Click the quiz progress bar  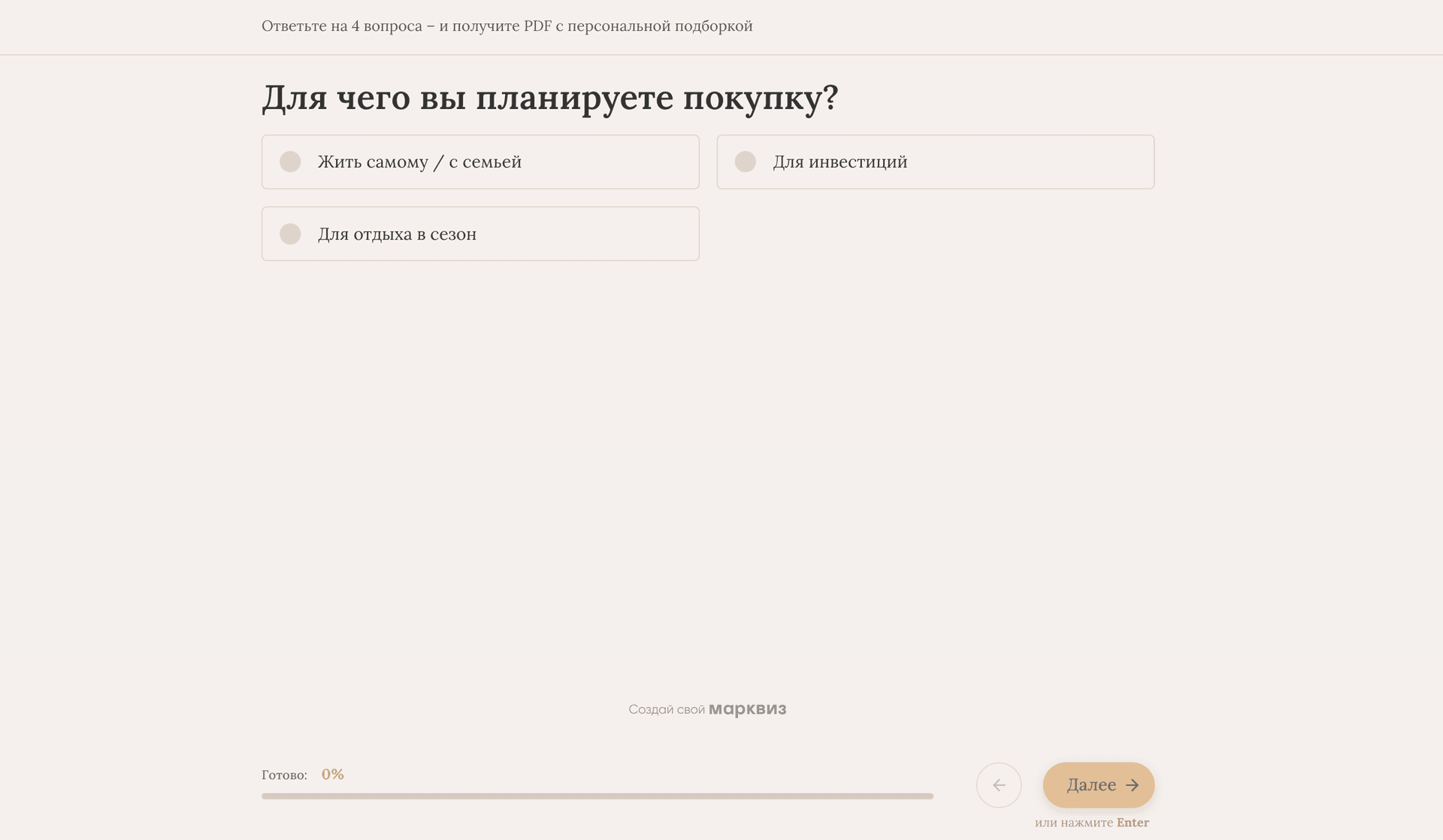click(597, 796)
